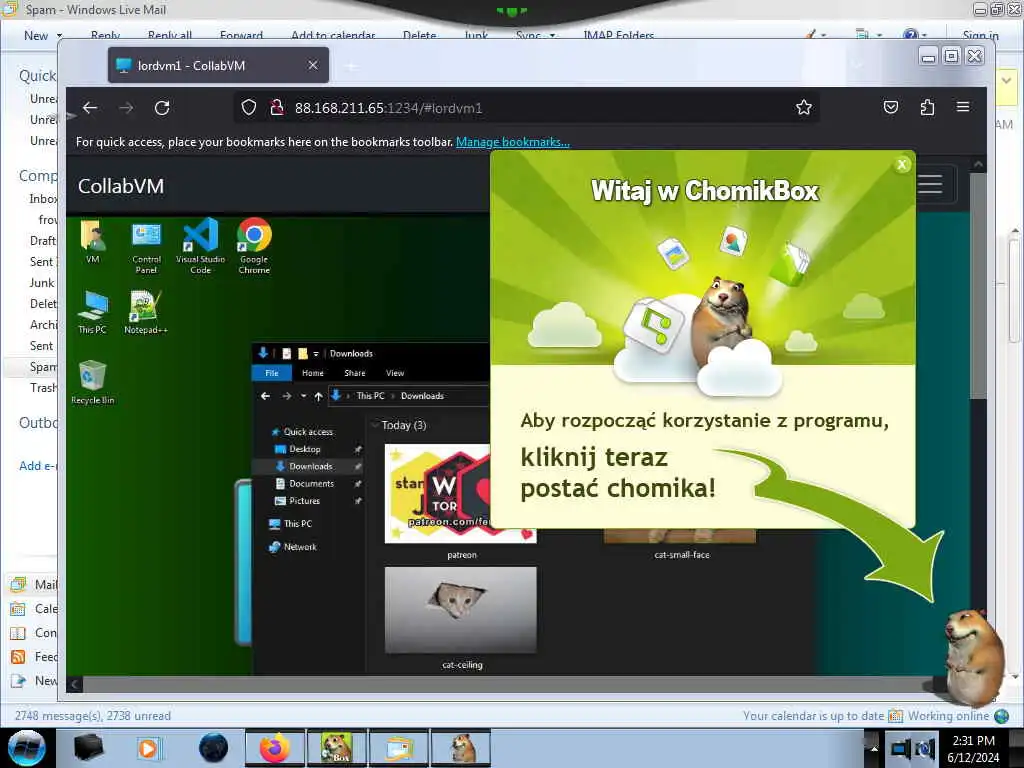Expand the recent locations dropdown in explorer
This screenshot has height=768, width=1024.
pyautogui.click(x=303, y=396)
